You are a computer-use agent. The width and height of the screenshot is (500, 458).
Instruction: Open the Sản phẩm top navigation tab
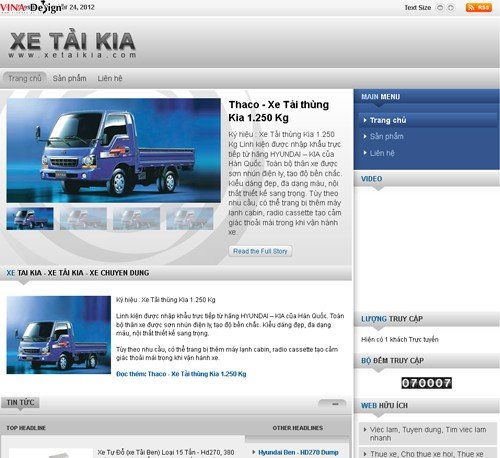(69, 78)
